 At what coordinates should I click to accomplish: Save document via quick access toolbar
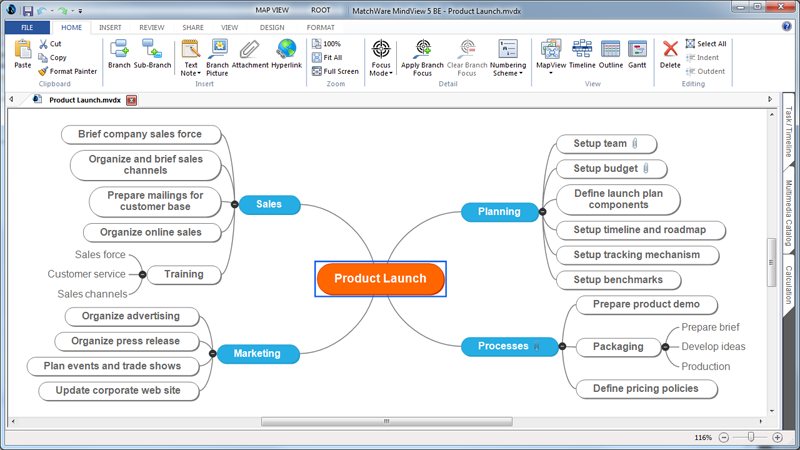click(28, 11)
